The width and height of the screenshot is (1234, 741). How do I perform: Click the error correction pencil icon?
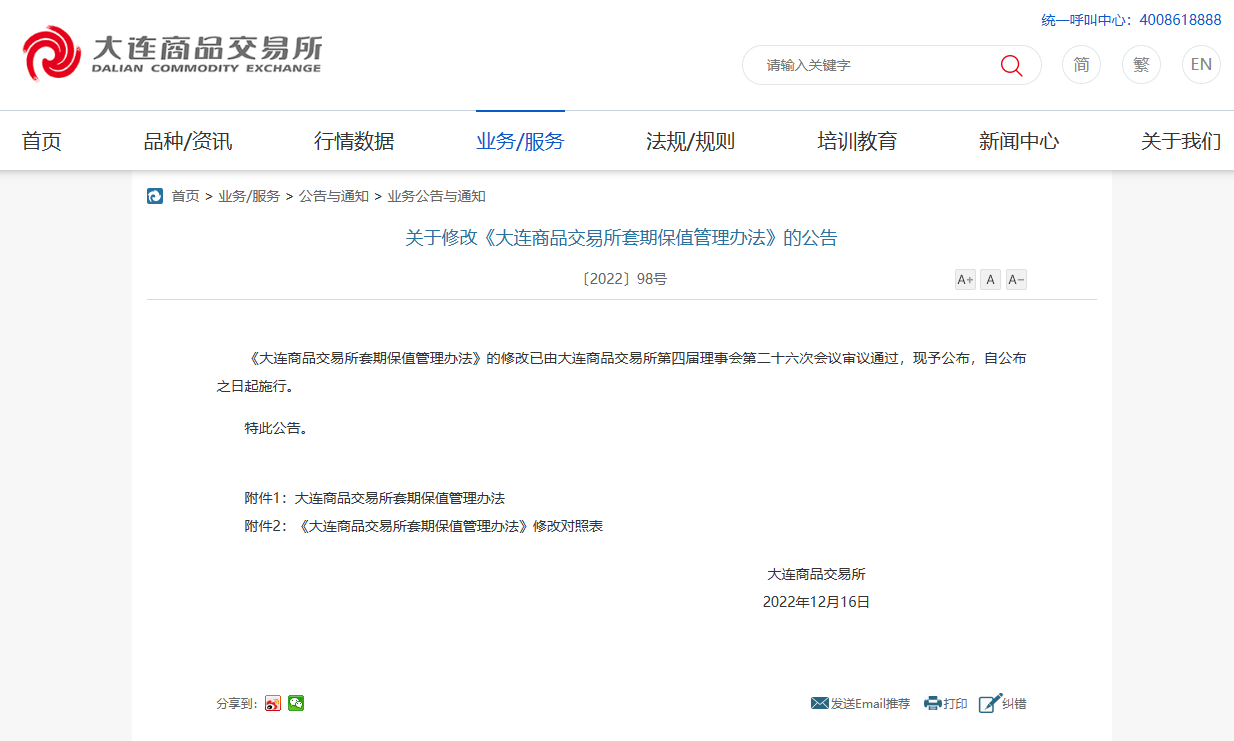pos(989,704)
